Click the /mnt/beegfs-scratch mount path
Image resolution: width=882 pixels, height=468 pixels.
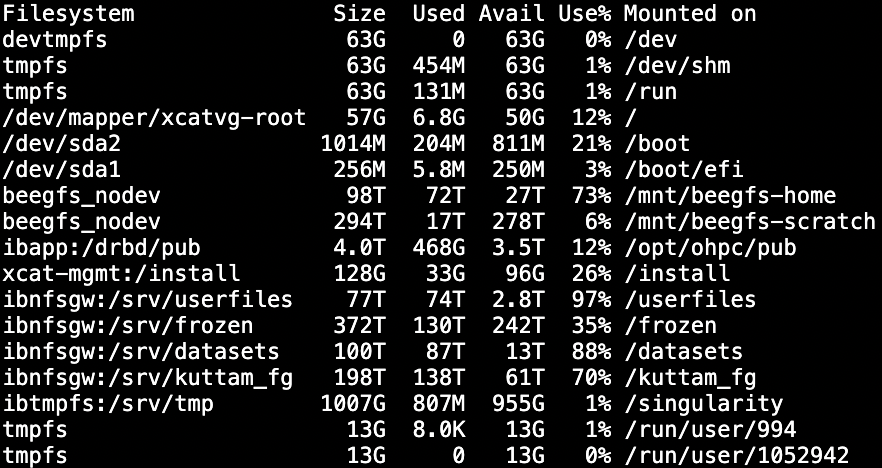749,222
